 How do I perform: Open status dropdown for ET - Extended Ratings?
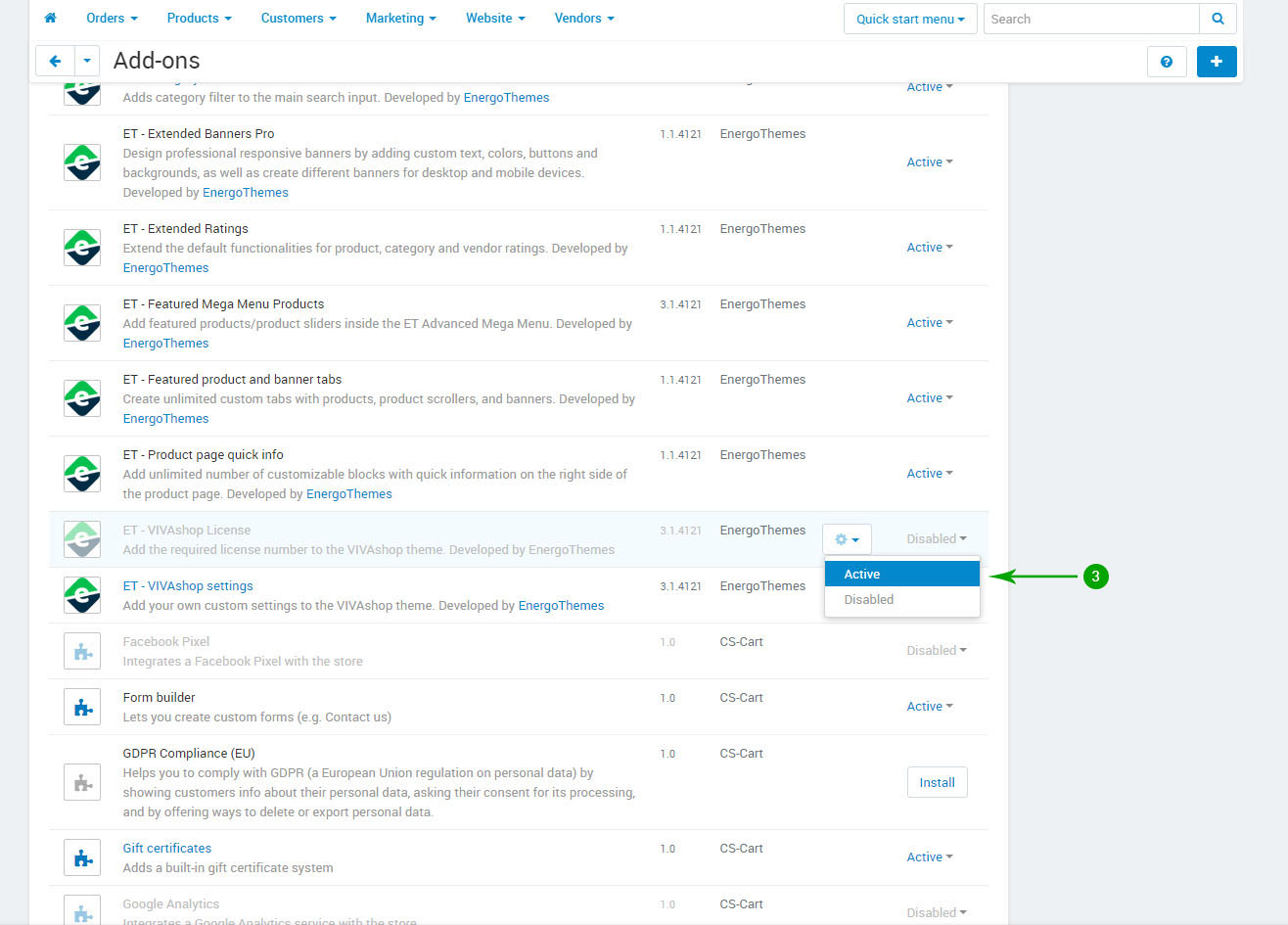[930, 248]
